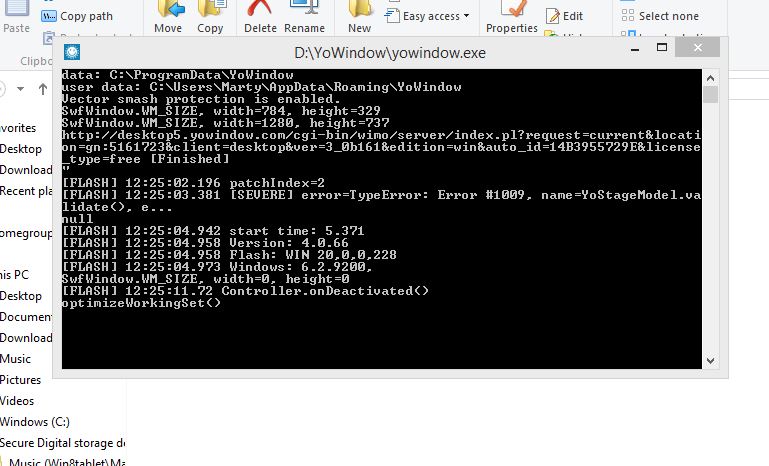Close the yowindow.exe console window
769x466 pixels.
click(x=697, y=48)
